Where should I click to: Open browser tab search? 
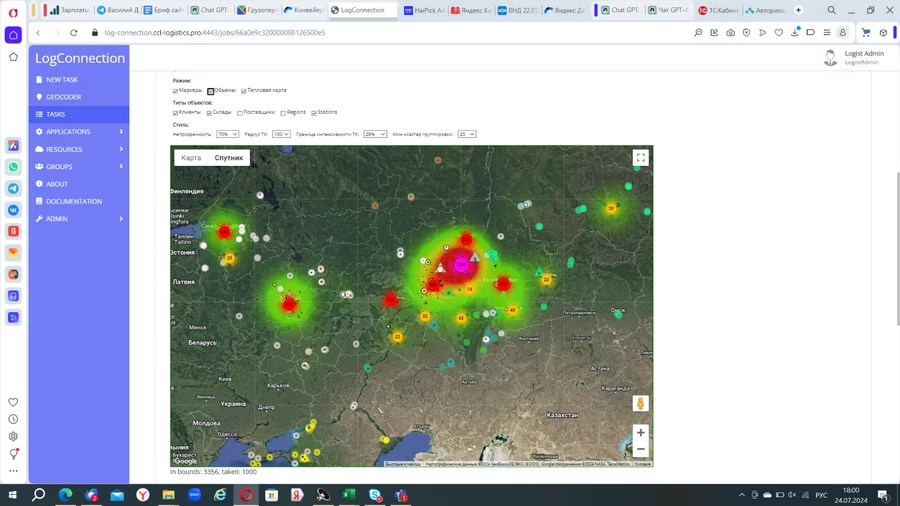831,10
